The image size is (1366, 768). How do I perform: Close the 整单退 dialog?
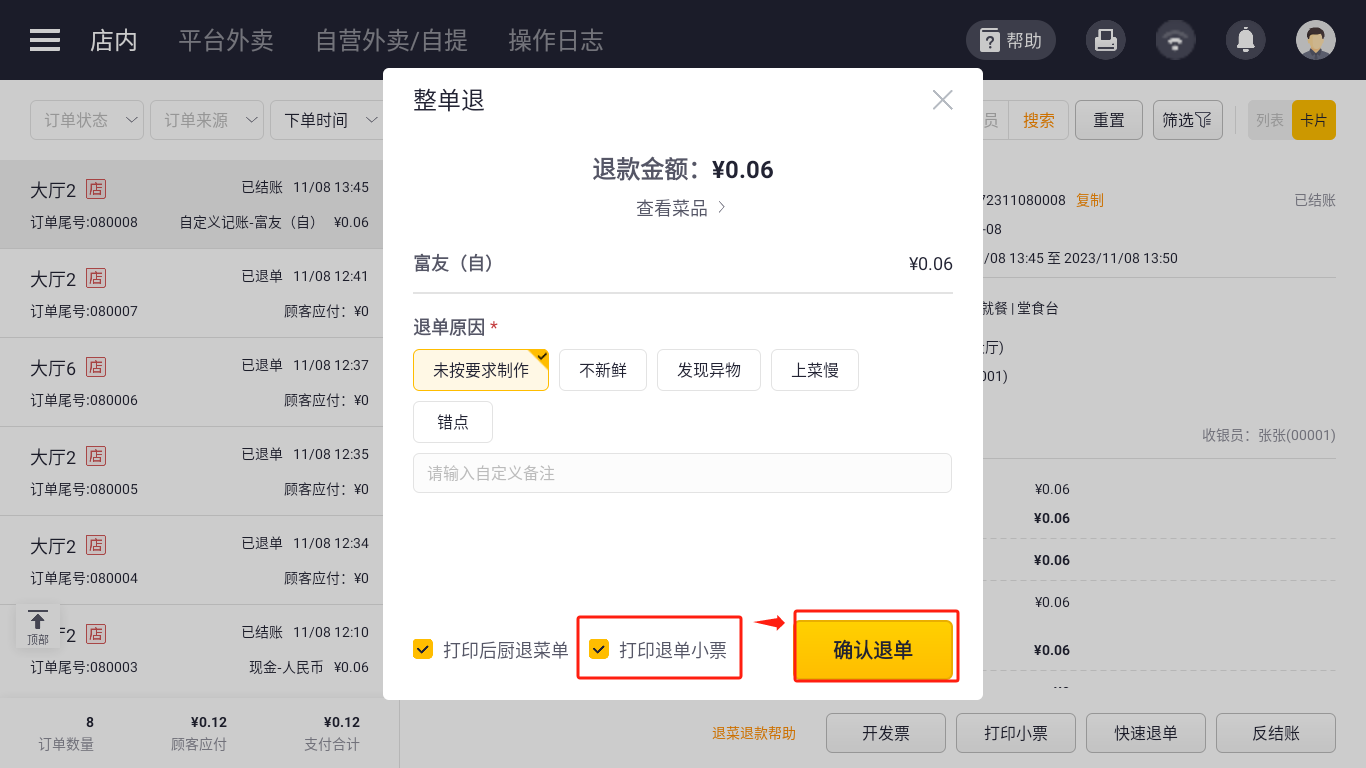click(x=942, y=100)
